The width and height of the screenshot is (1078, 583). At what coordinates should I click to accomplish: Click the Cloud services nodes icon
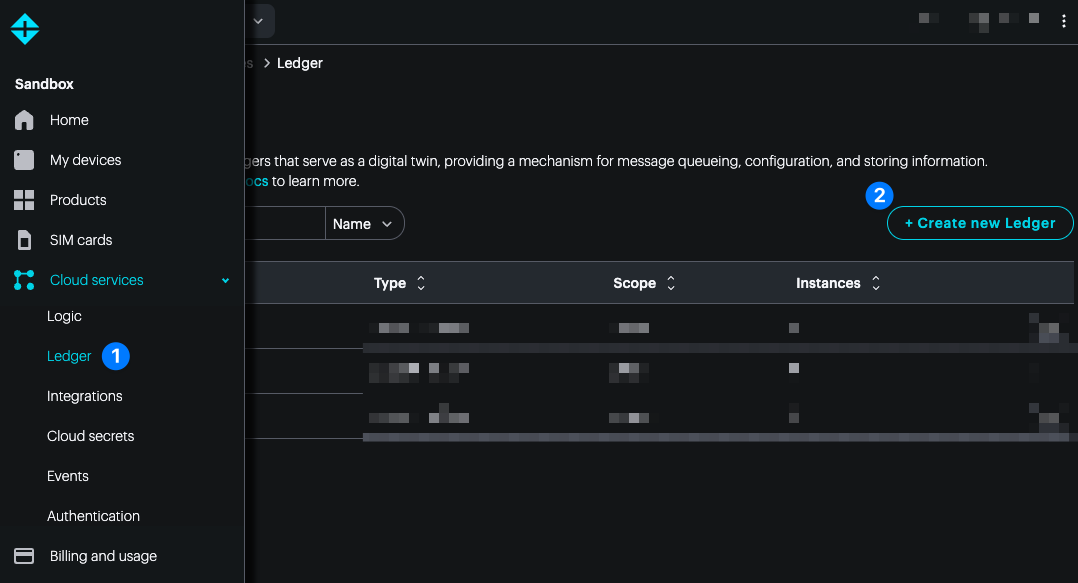(24, 280)
